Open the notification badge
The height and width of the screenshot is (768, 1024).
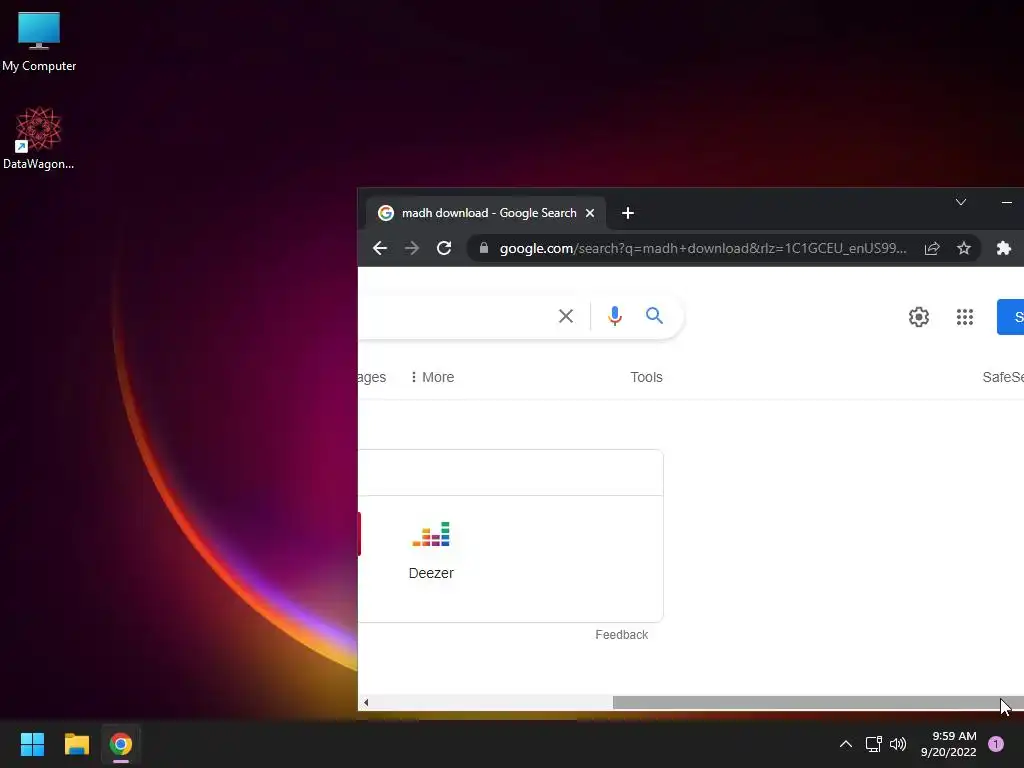point(996,744)
